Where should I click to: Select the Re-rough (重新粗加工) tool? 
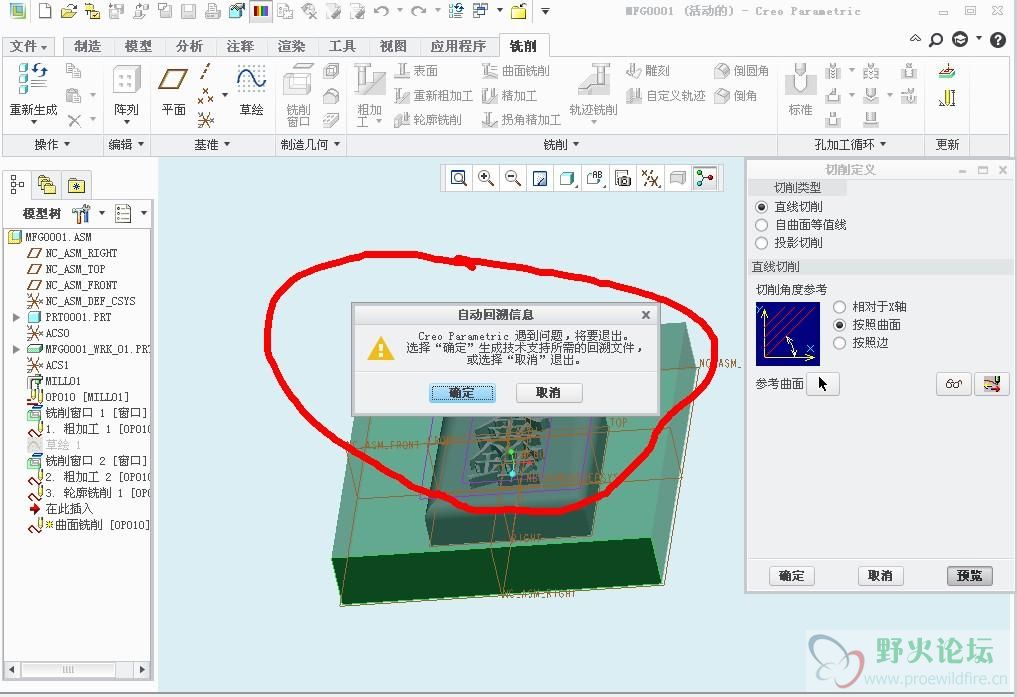433,95
